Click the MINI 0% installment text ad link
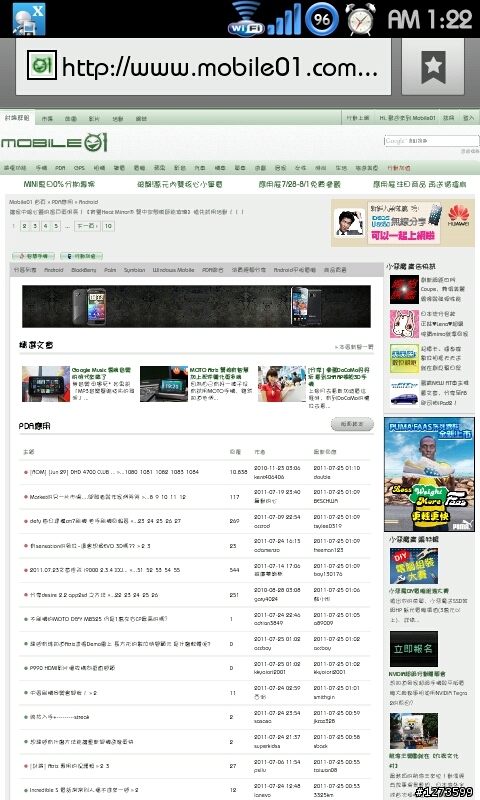480x800 pixels. (59, 184)
